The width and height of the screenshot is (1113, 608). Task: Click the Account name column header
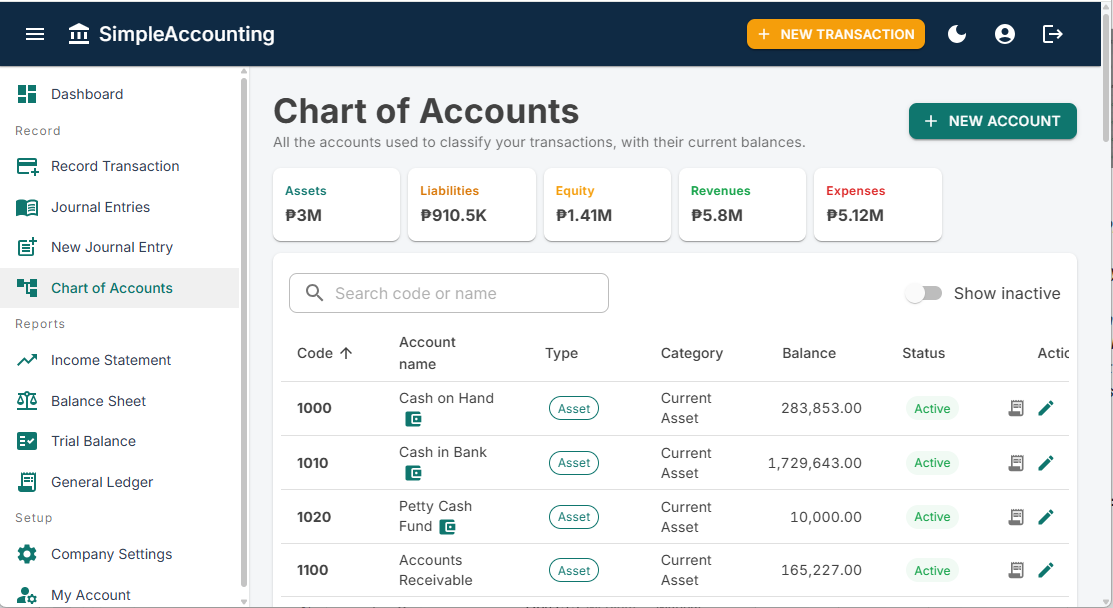click(427, 353)
